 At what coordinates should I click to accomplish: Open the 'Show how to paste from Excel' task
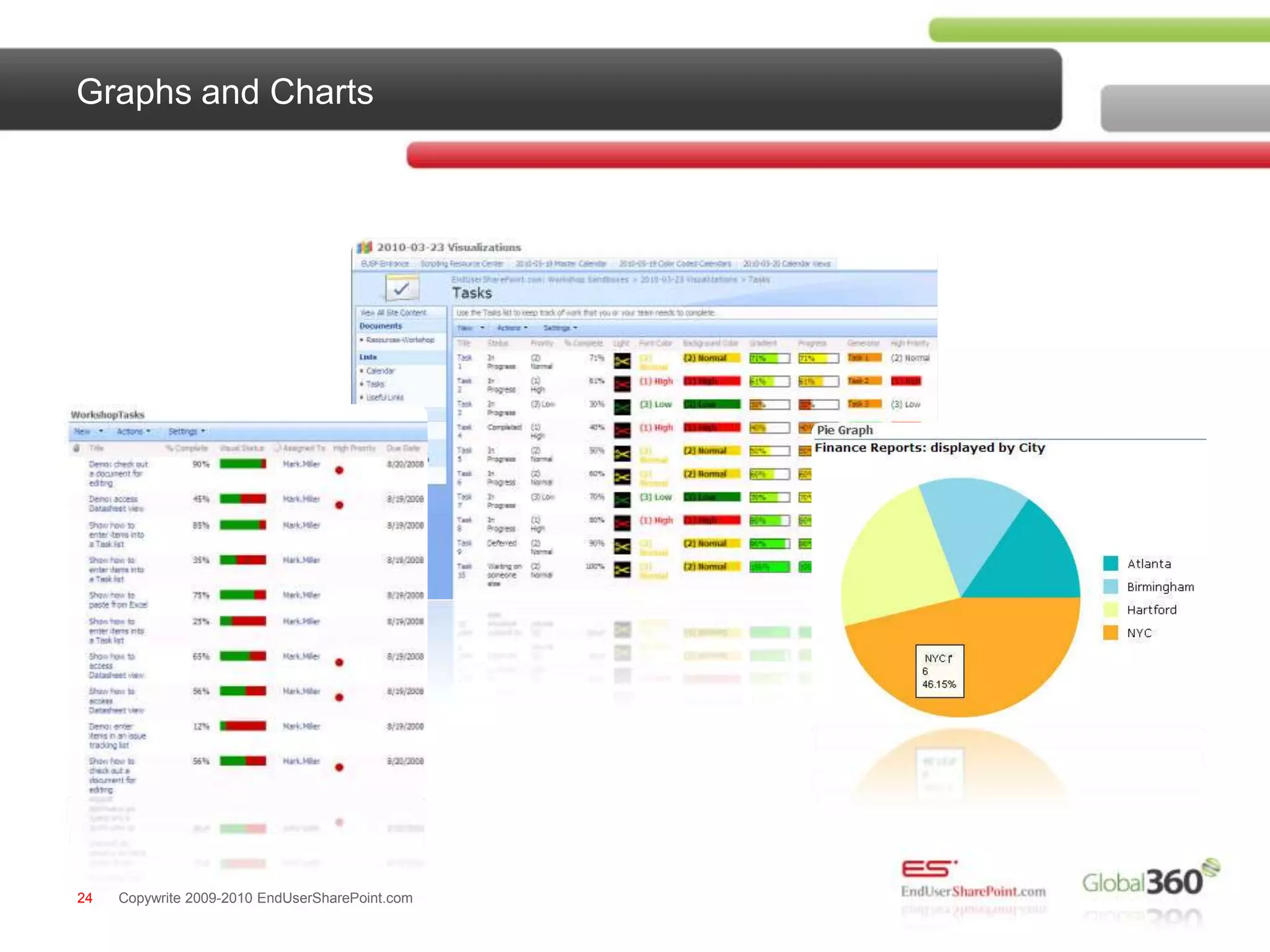click(x=118, y=599)
